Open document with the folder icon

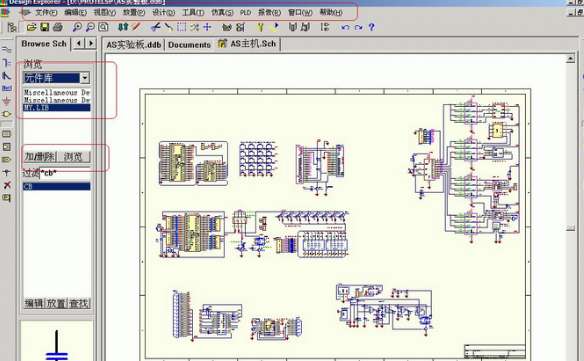31,27
